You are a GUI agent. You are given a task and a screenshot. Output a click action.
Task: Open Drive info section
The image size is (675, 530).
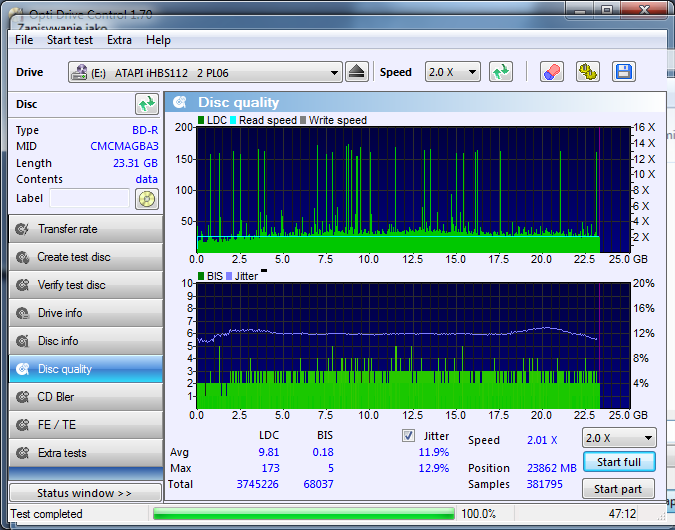(86, 313)
